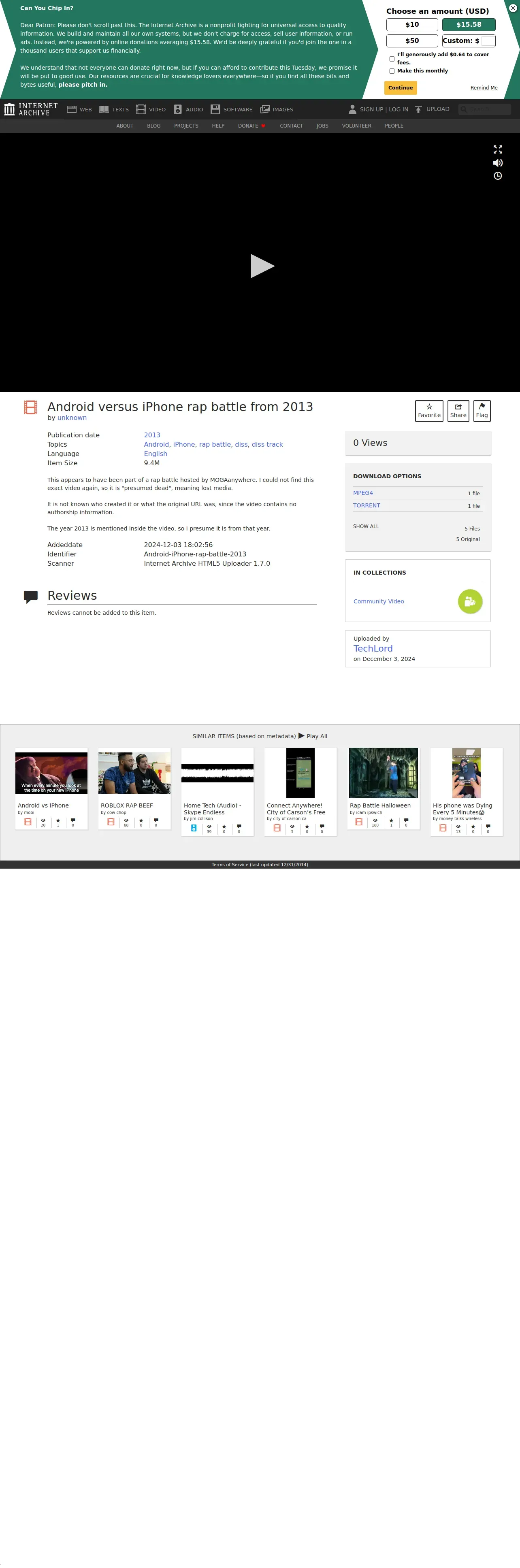Open the Jobs menu item
520x1568 pixels.
point(322,126)
